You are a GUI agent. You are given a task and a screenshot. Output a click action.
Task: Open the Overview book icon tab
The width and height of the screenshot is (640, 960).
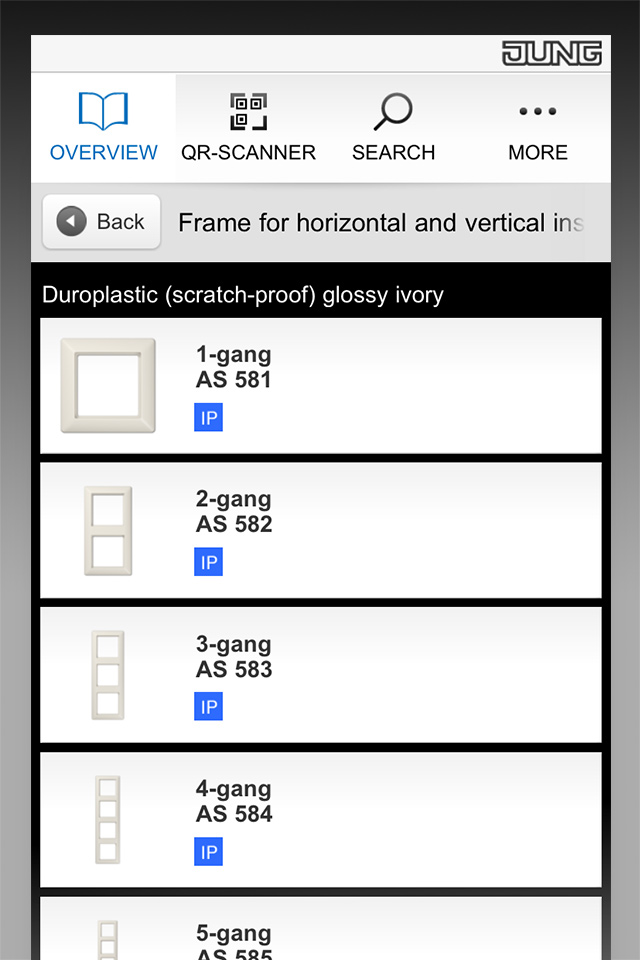(x=103, y=111)
